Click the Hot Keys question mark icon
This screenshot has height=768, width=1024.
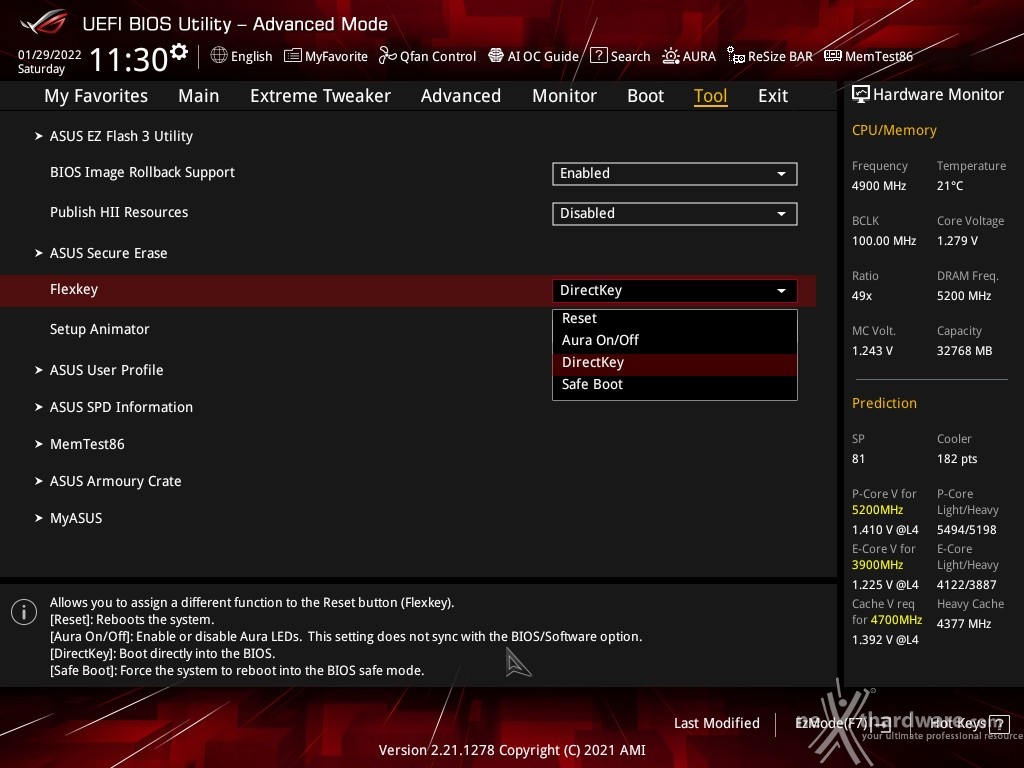click(x=999, y=724)
